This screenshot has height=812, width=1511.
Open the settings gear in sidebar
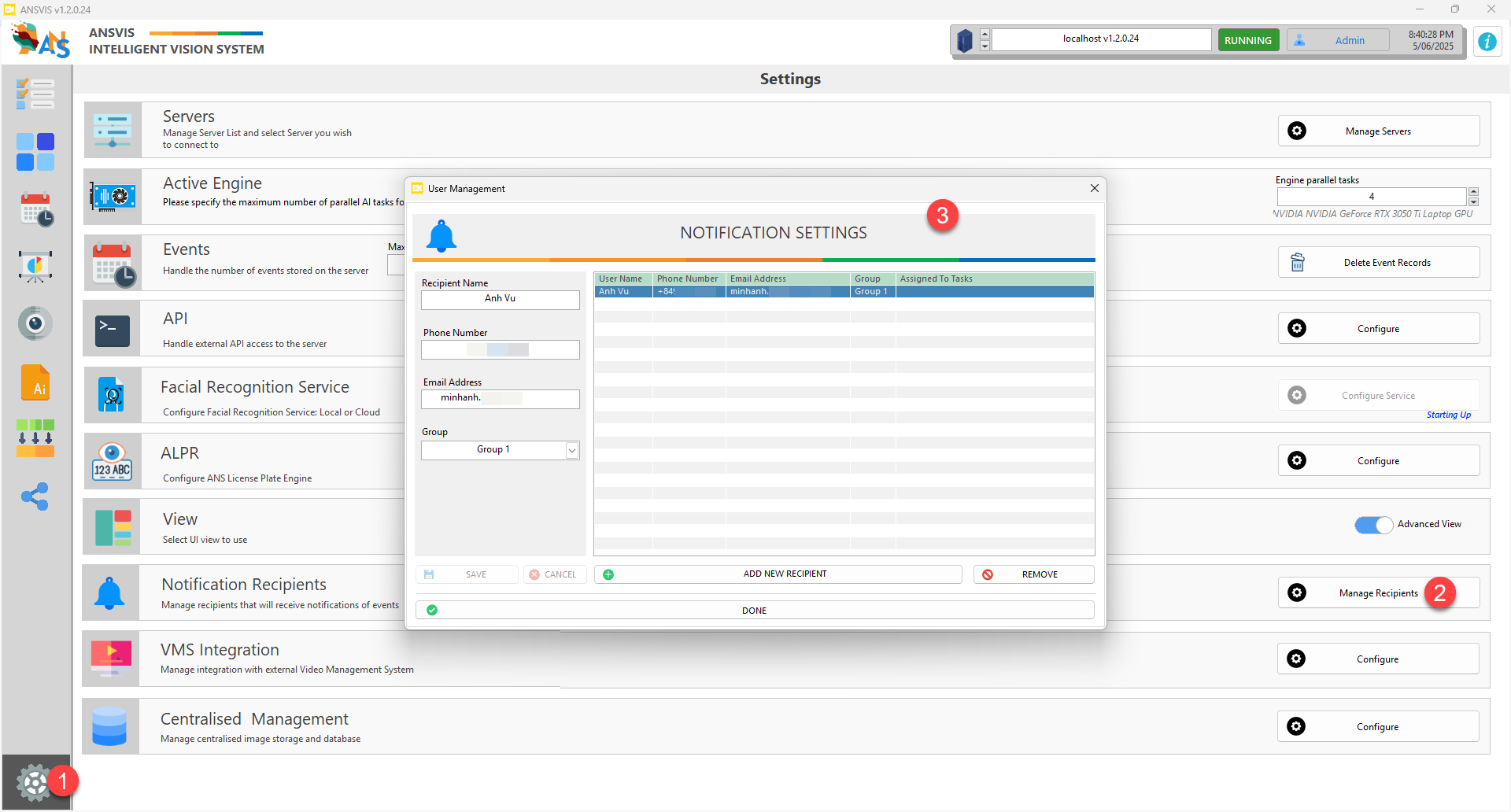pos(34,782)
